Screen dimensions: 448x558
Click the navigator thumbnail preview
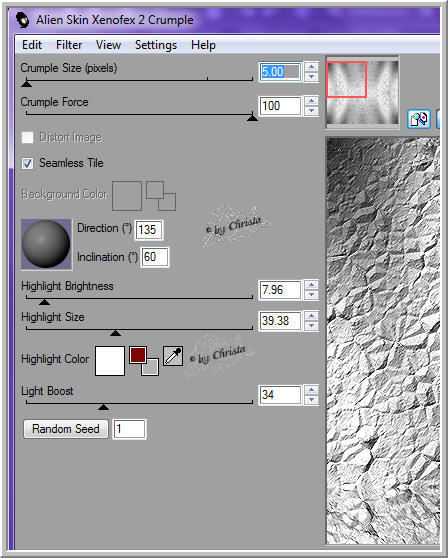[x=362, y=92]
